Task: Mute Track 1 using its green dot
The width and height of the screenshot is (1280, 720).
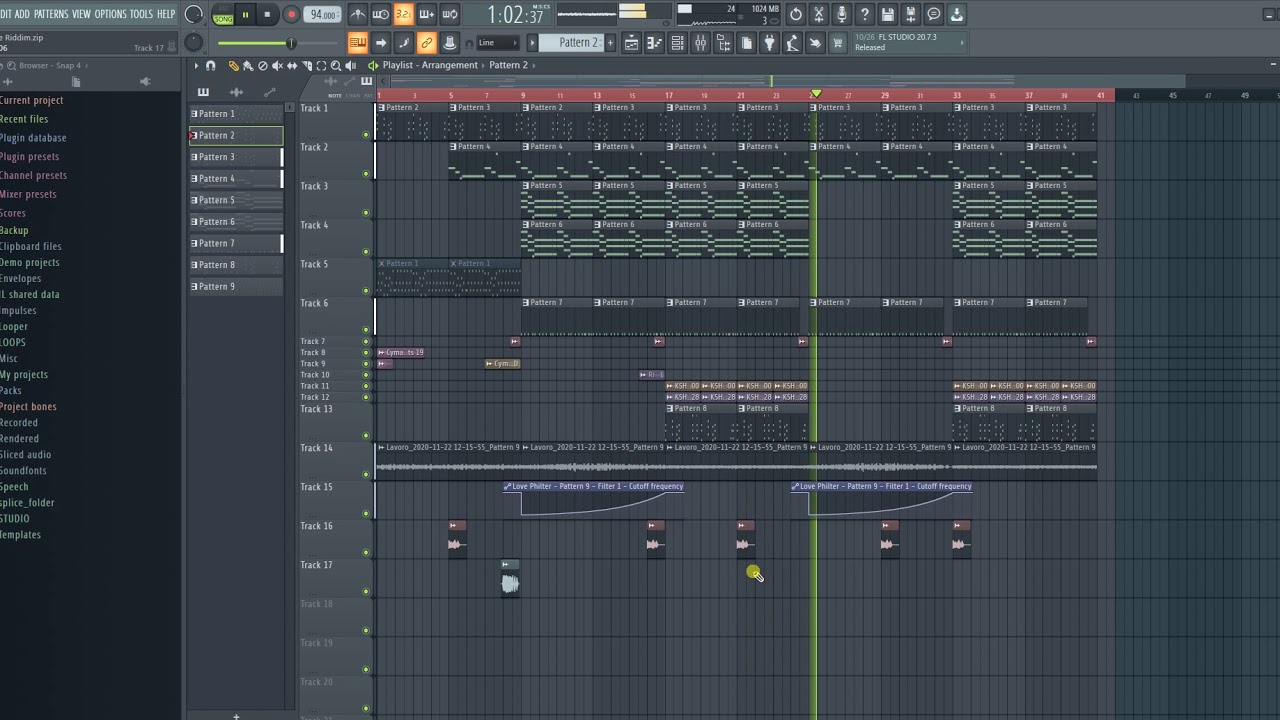Action: [x=366, y=135]
